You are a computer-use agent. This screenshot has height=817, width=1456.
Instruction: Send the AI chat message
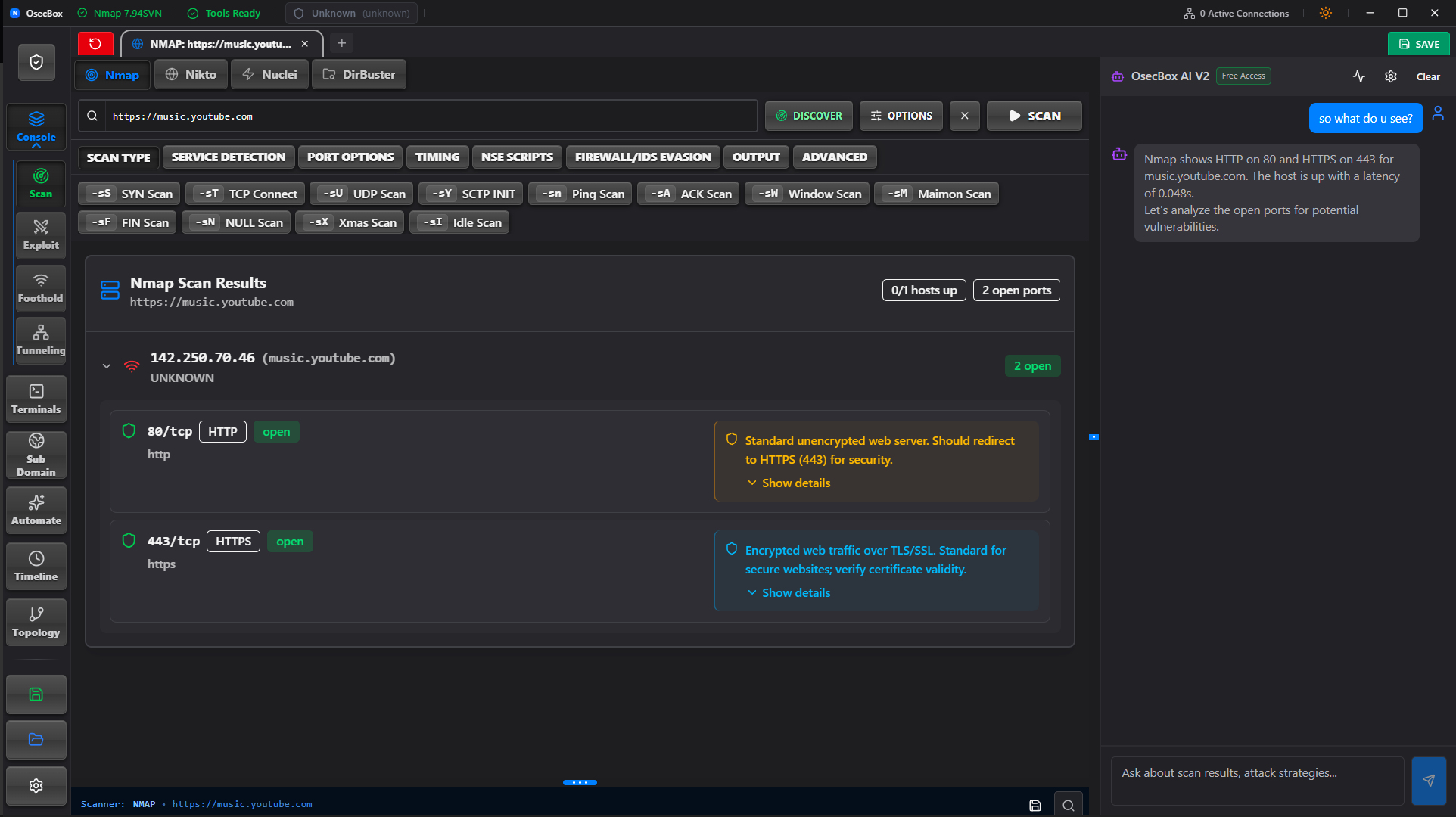1429,781
